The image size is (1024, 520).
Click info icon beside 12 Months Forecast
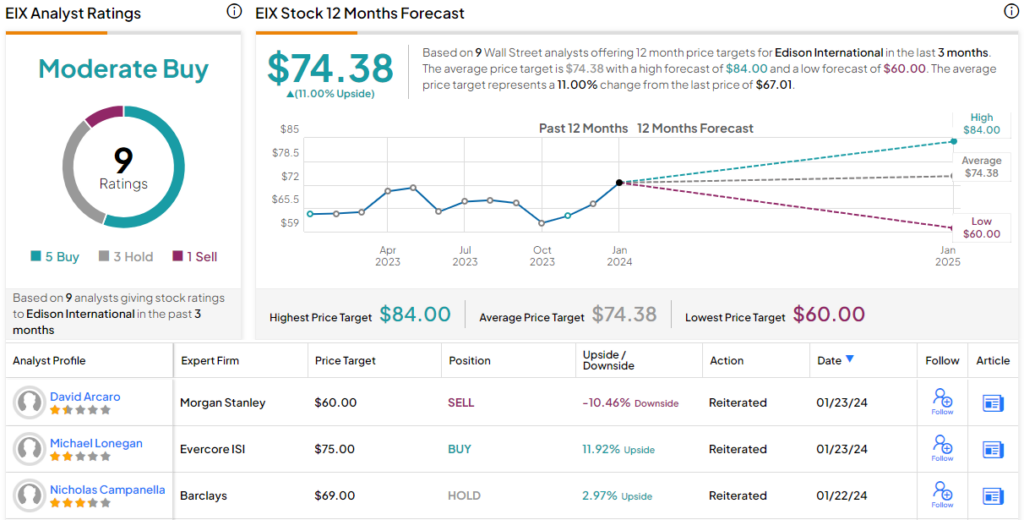(x=1011, y=12)
